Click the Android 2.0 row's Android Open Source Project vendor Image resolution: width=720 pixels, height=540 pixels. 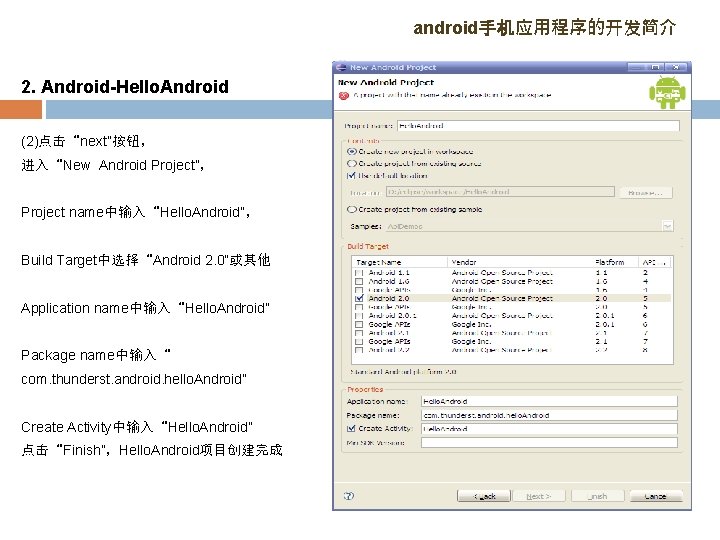tap(502, 298)
